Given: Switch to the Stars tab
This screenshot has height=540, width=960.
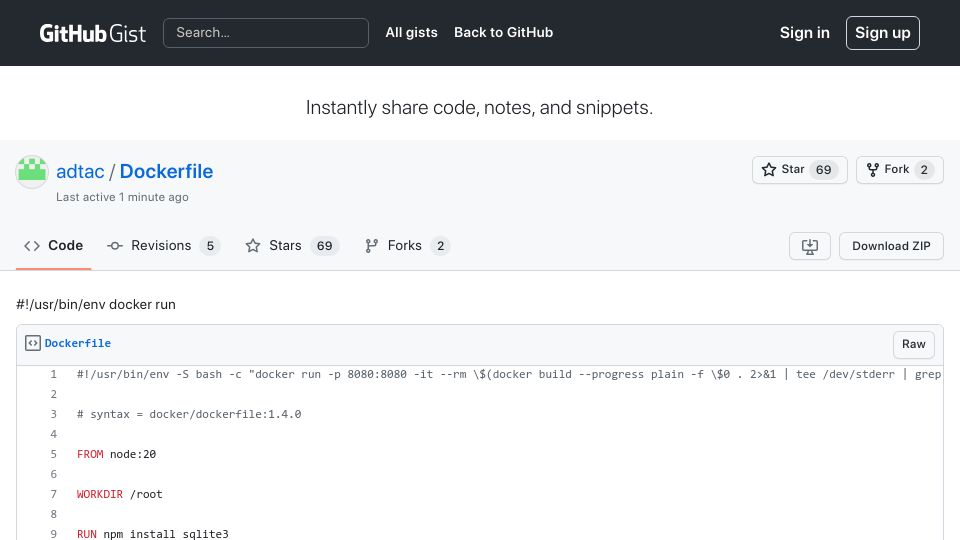Looking at the screenshot, I should [x=291, y=246].
